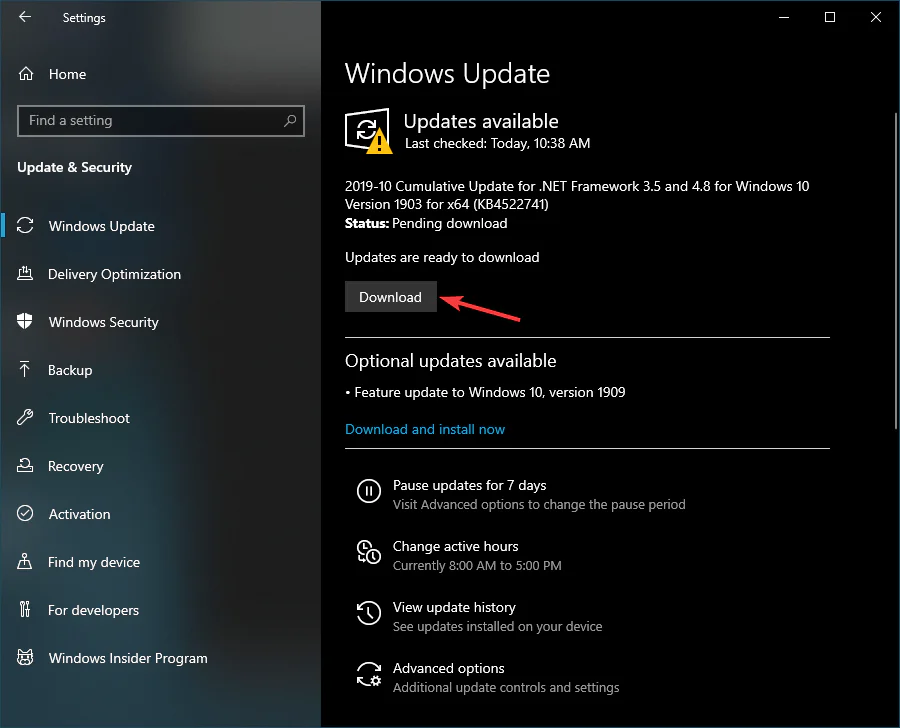Click the Windows Security shield icon

[25, 321]
